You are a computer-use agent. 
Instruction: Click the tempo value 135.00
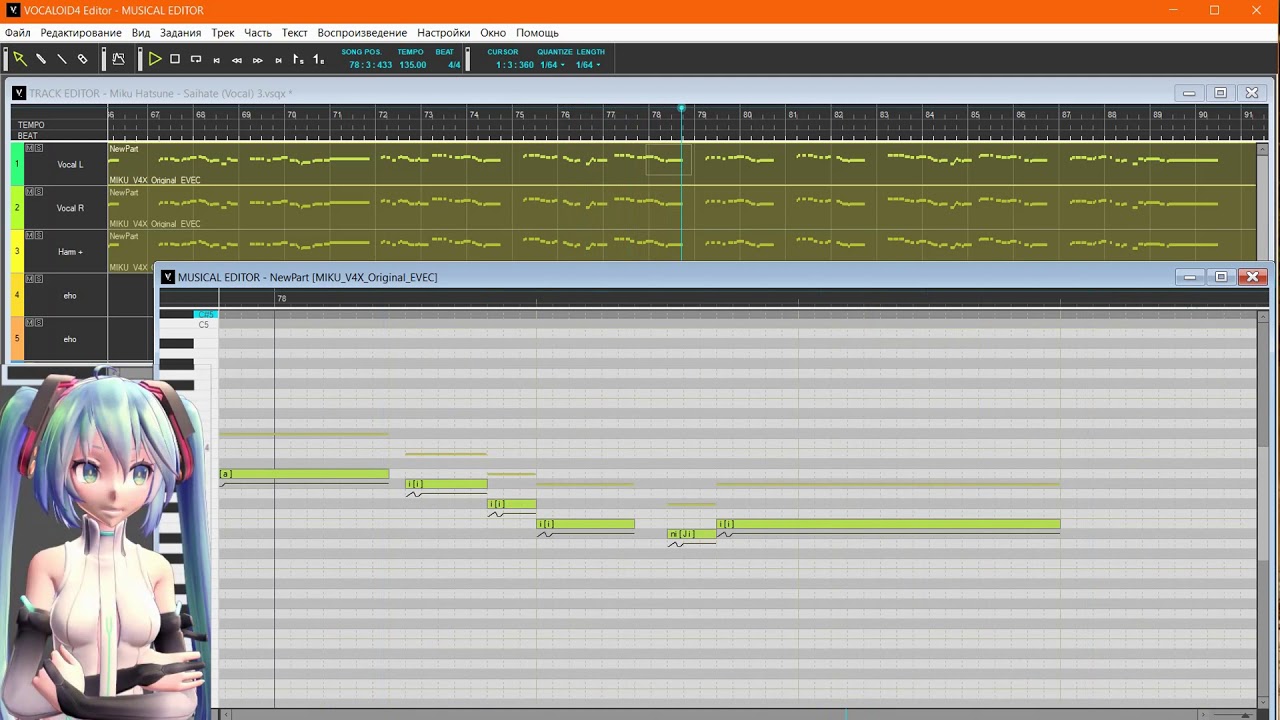tap(413, 65)
